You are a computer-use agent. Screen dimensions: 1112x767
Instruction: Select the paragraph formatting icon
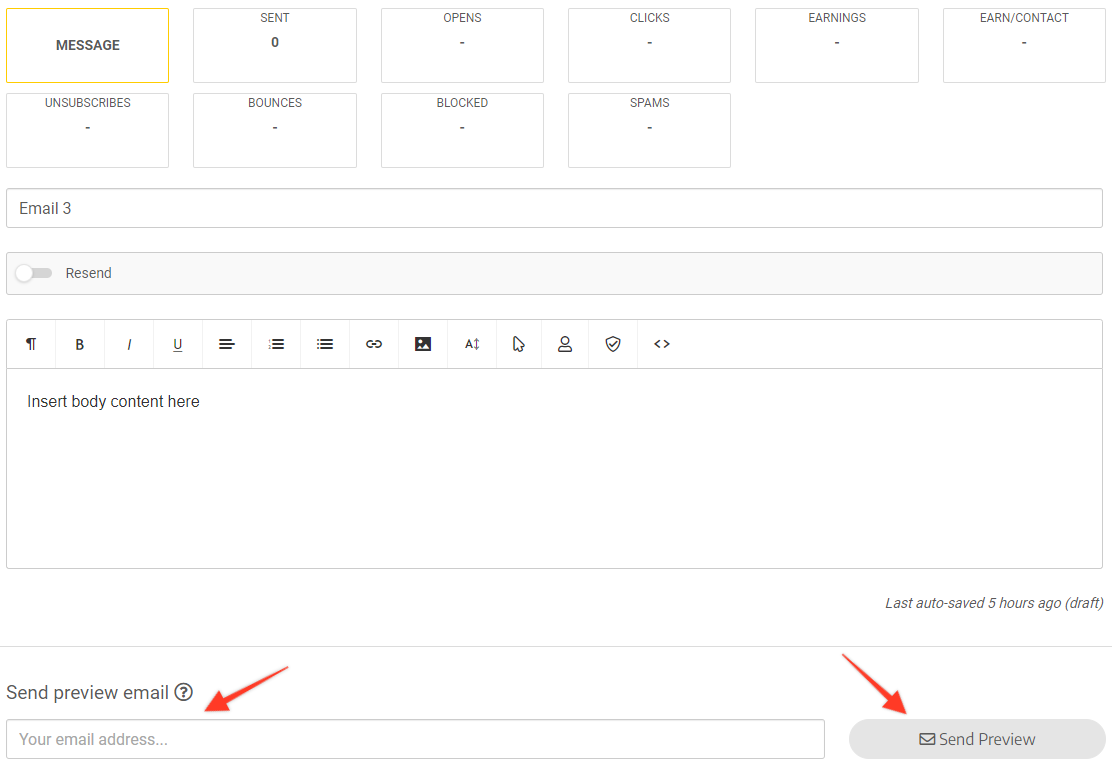[x=30, y=344]
